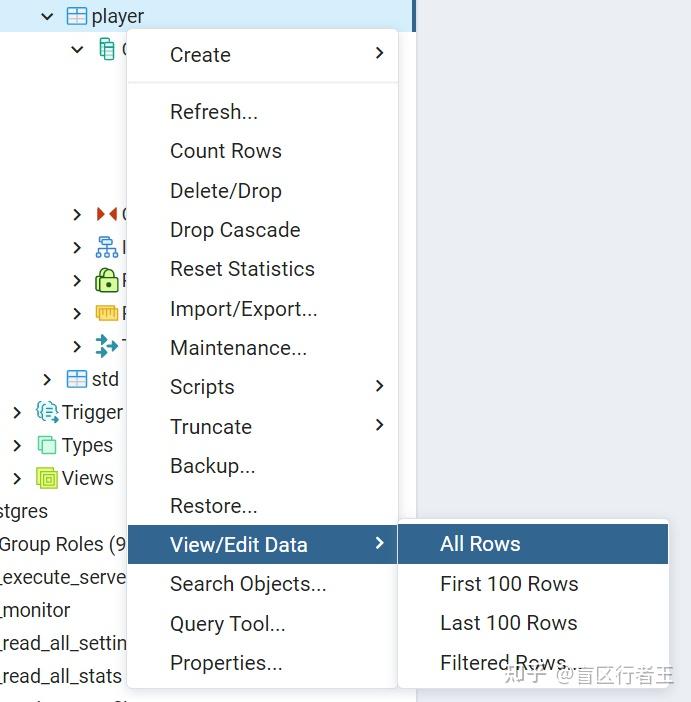Screen dimensions: 691x702
Task: Click the green padlock RLS policies icon
Action: (107, 280)
